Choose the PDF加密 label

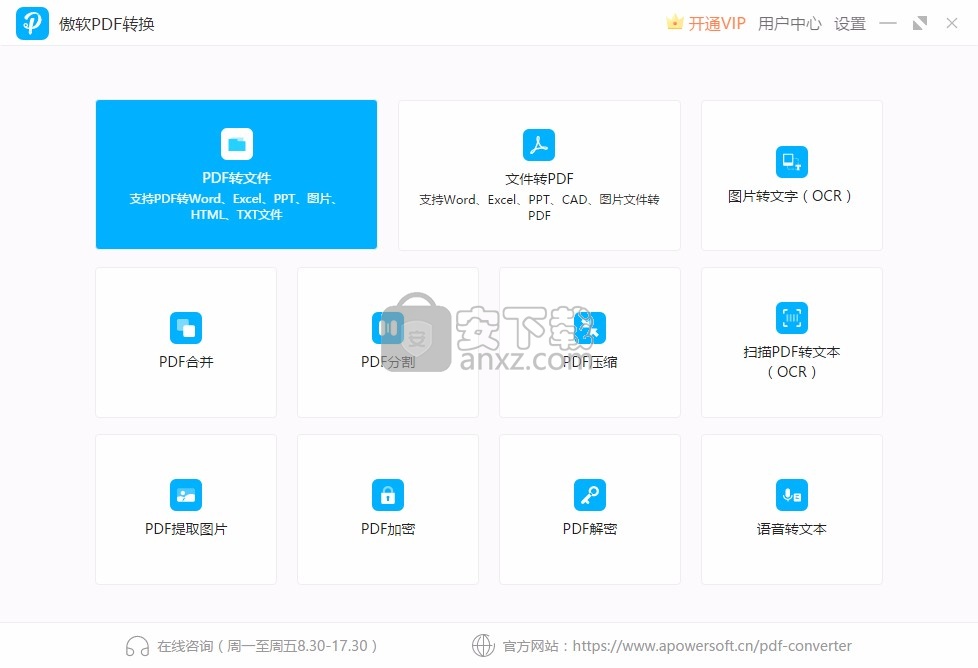coord(388,529)
